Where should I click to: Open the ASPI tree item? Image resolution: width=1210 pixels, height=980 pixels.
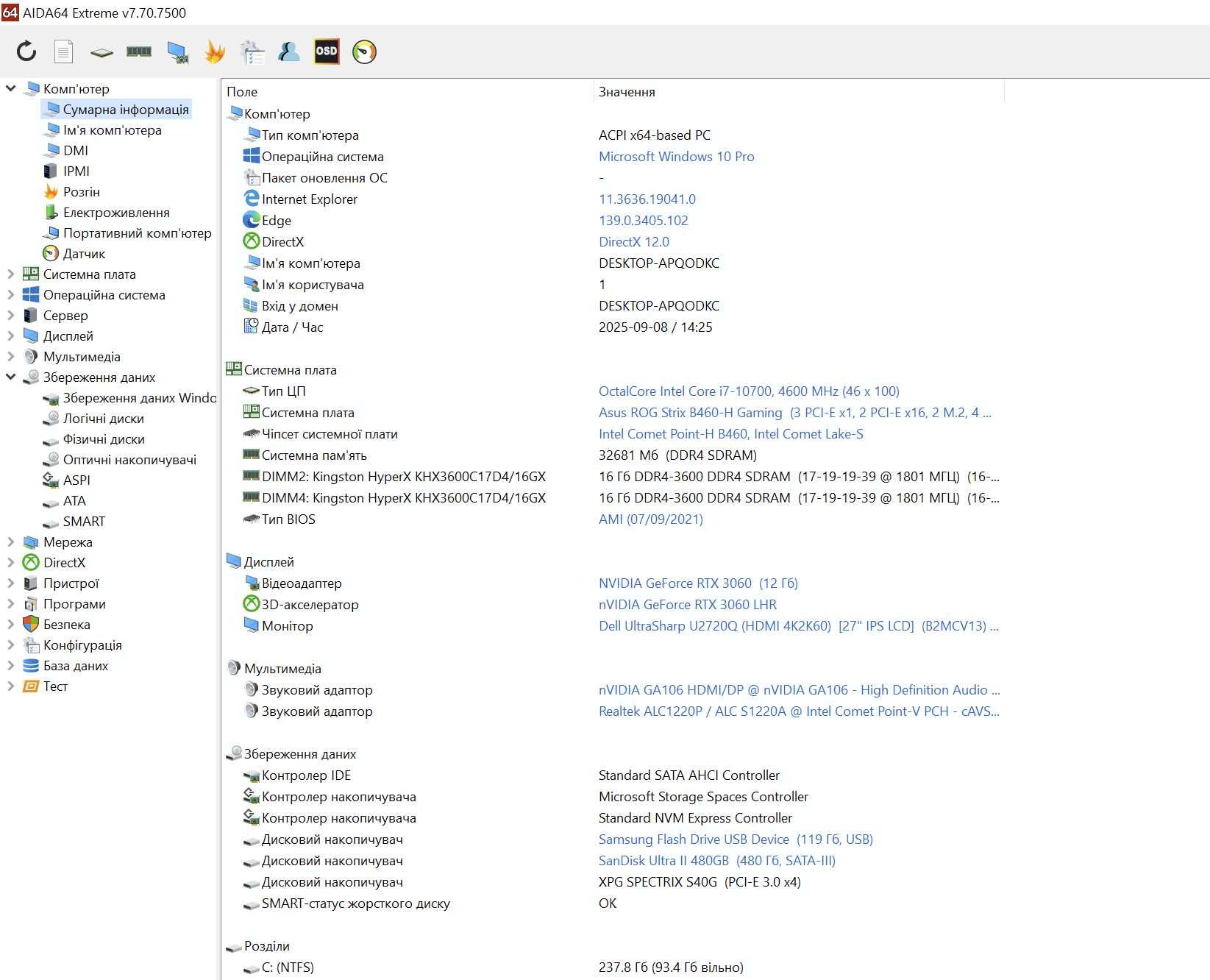[x=76, y=480]
